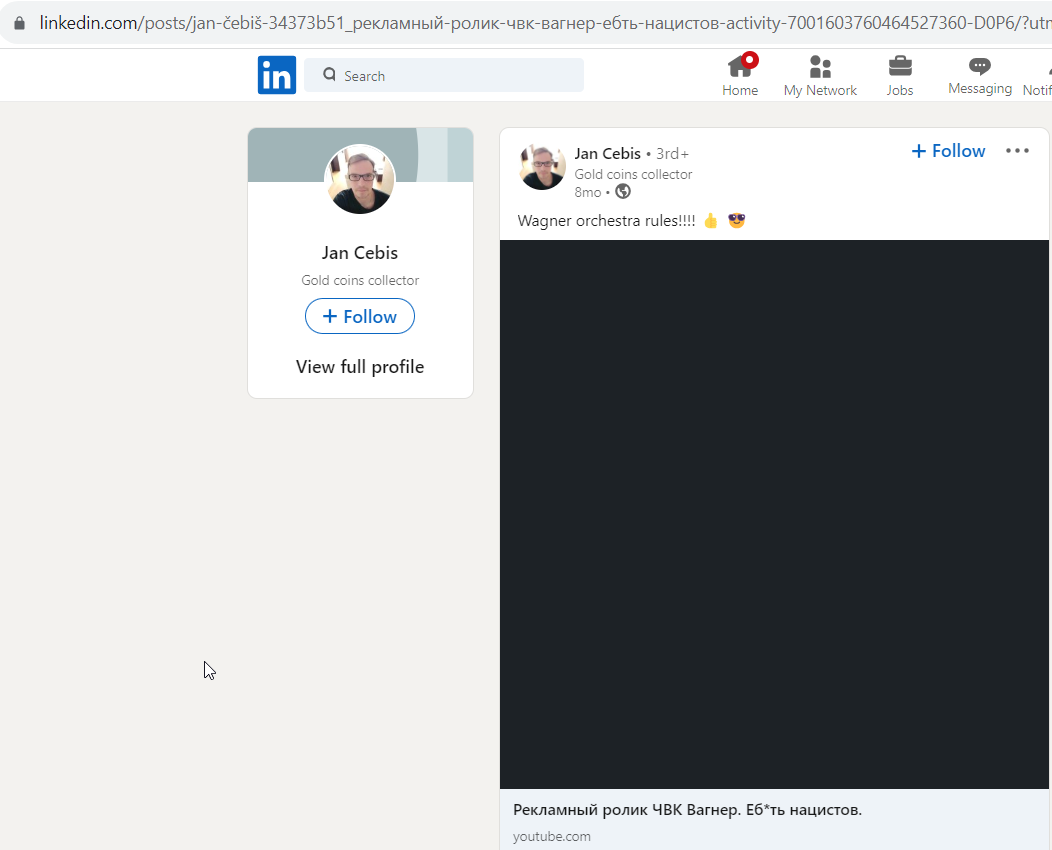The image size is (1052, 850).
Task: Click the sidebar profile photo
Action: click(x=360, y=178)
